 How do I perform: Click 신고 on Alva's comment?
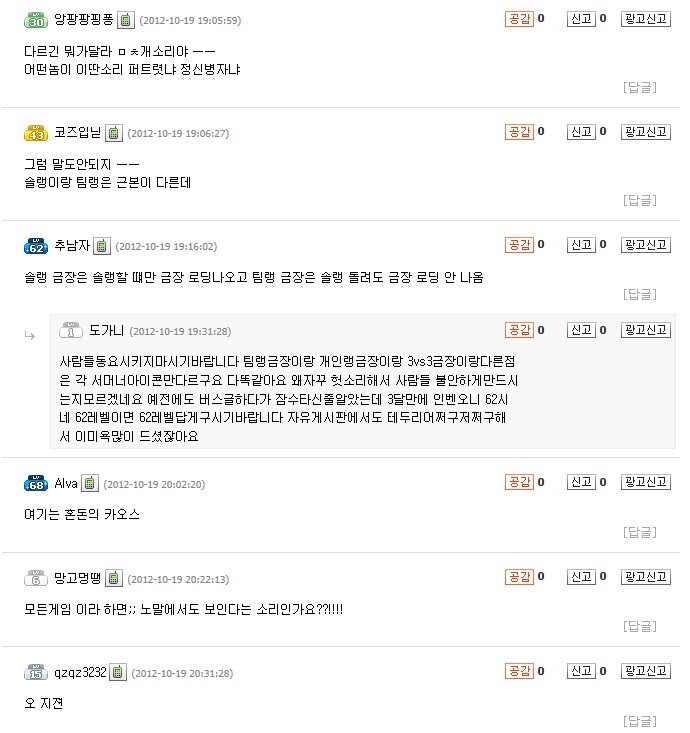[x=581, y=482]
